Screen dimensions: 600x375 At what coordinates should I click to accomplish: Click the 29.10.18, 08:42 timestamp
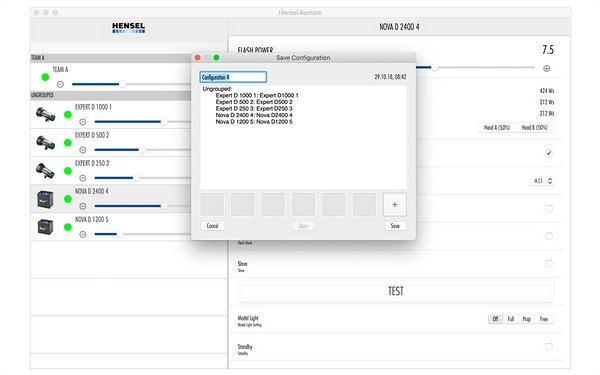[x=390, y=77]
